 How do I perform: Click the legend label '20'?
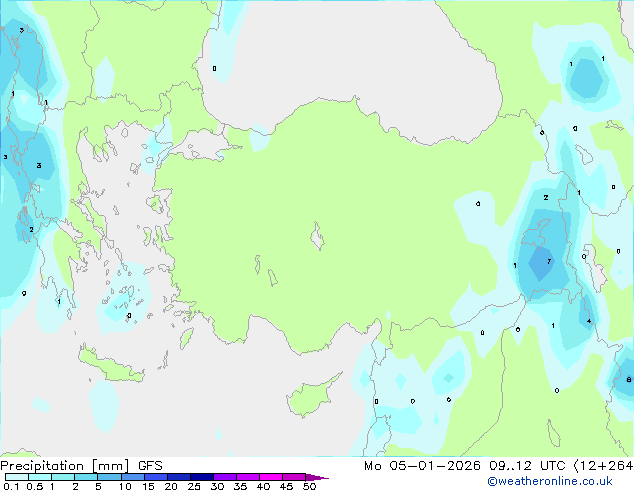pos(171,486)
